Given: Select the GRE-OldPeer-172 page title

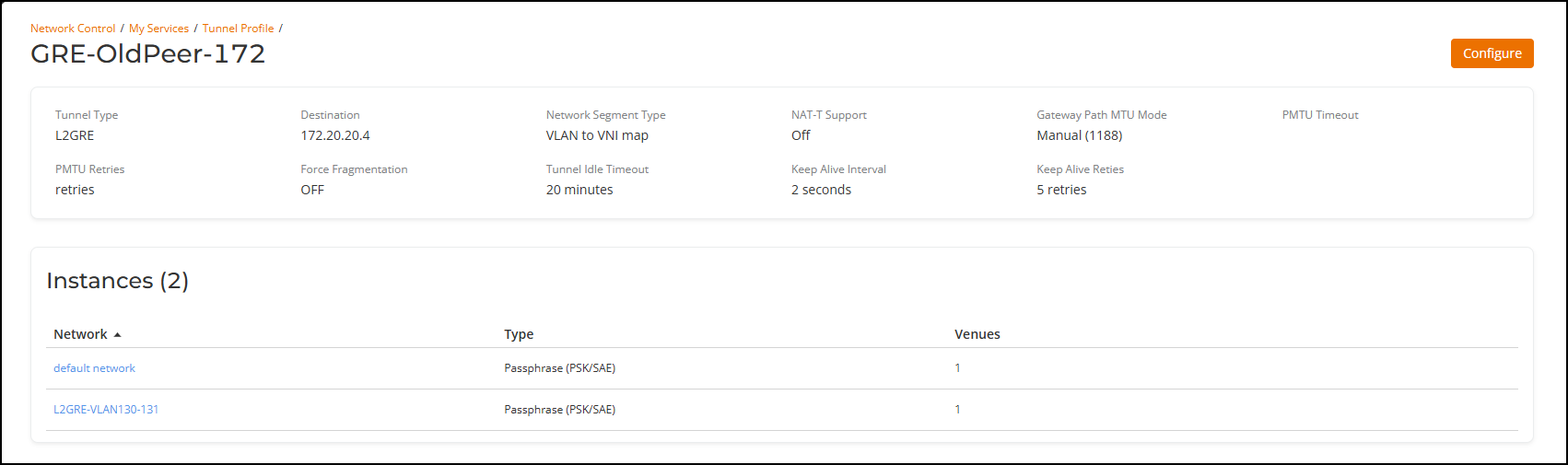Looking at the screenshot, I should [x=147, y=54].
